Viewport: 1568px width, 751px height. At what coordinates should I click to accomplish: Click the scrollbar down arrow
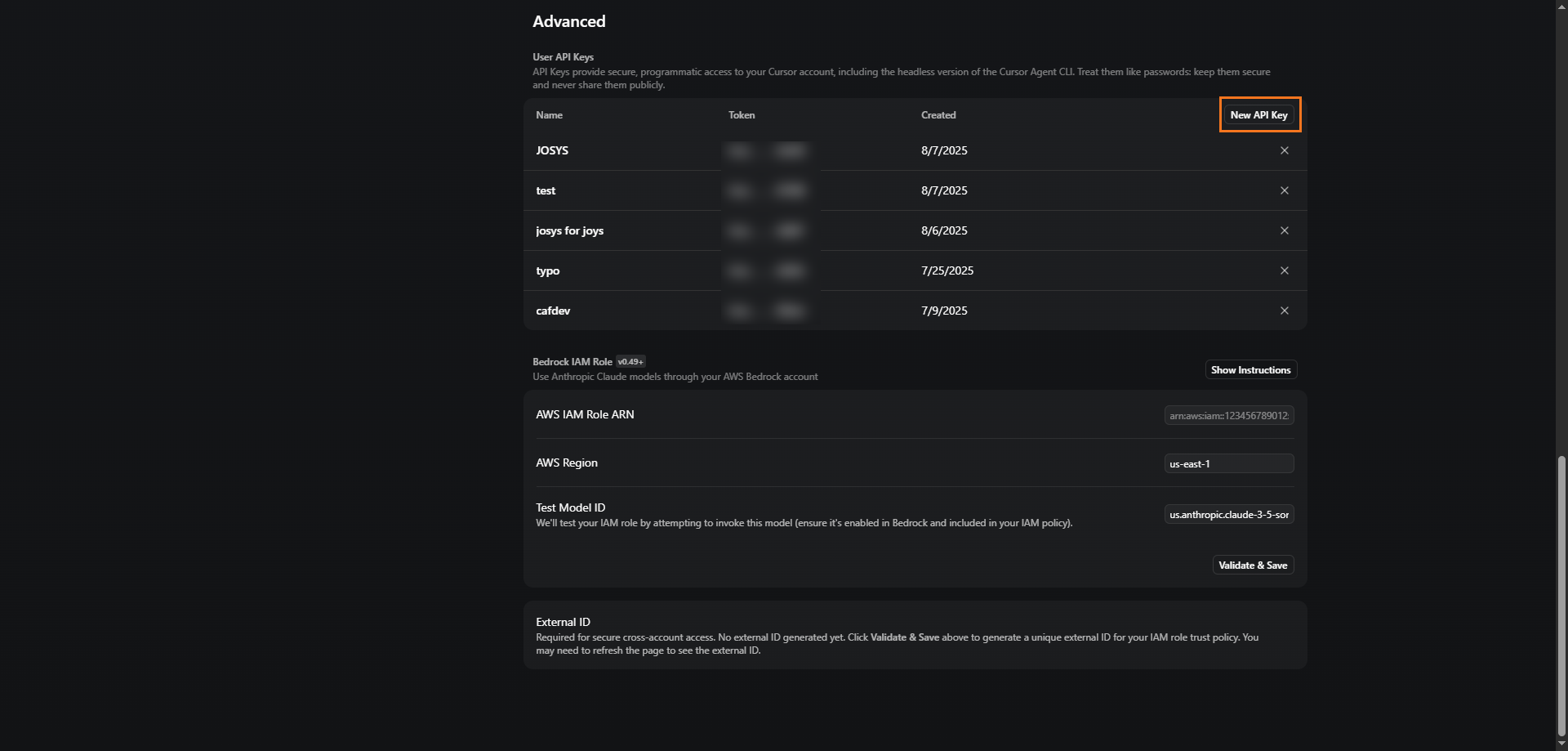pos(1561,744)
